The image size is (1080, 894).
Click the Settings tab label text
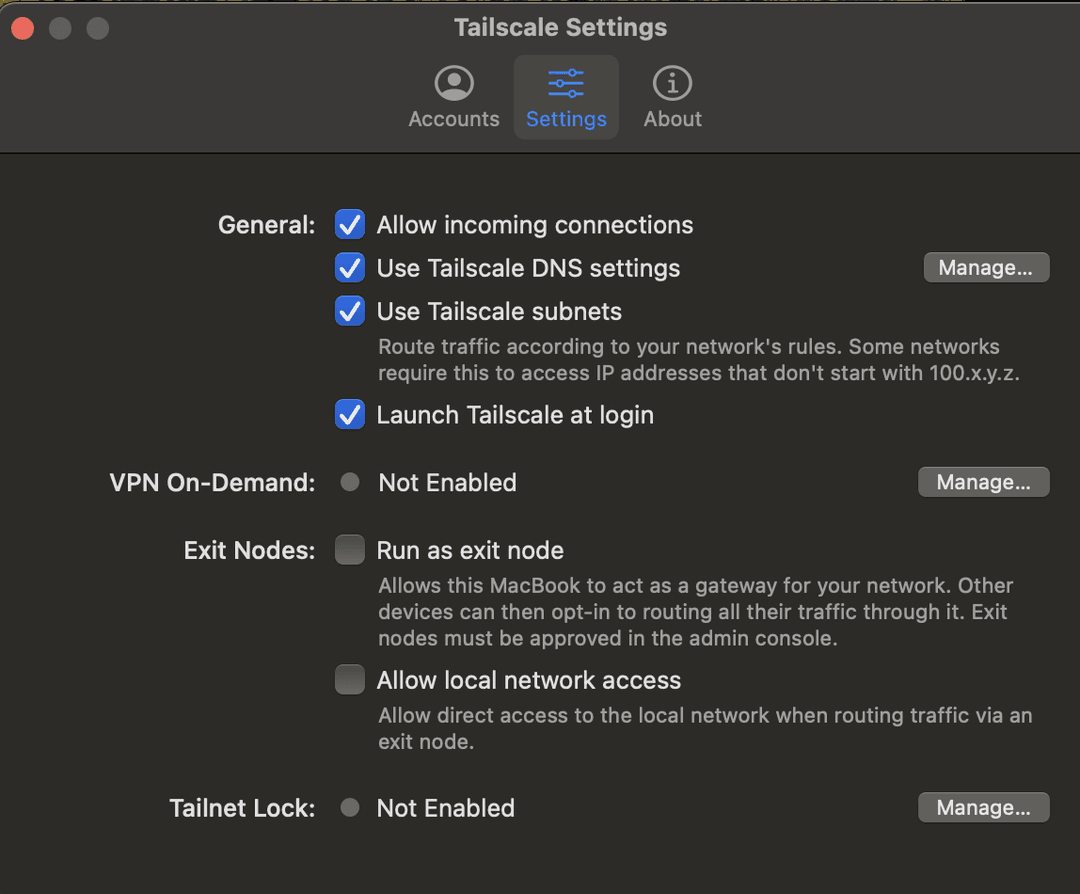[566, 119]
